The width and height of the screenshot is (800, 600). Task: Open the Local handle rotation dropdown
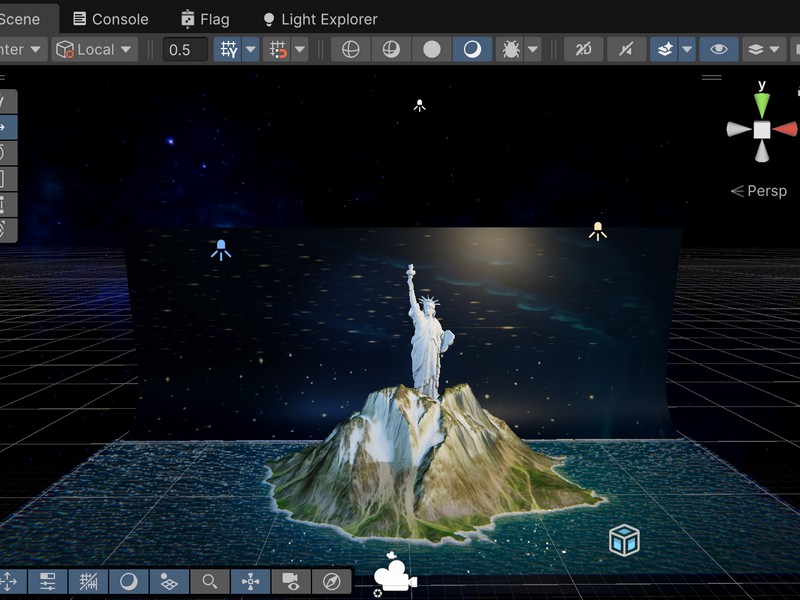click(x=96, y=49)
